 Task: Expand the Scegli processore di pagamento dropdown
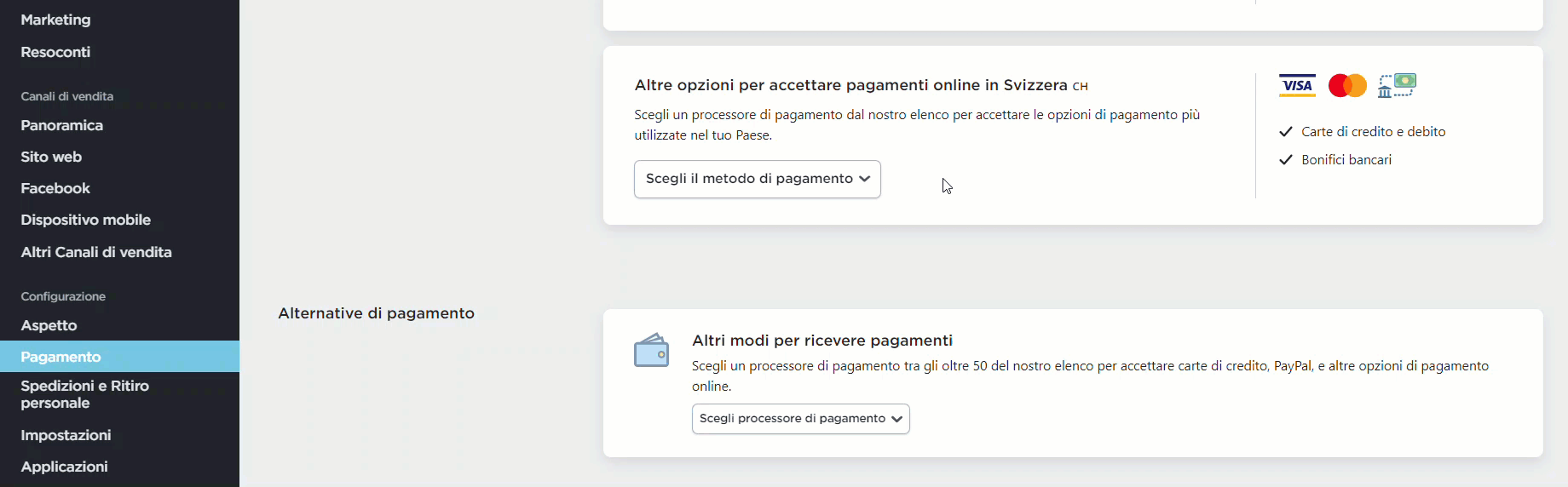click(801, 419)
